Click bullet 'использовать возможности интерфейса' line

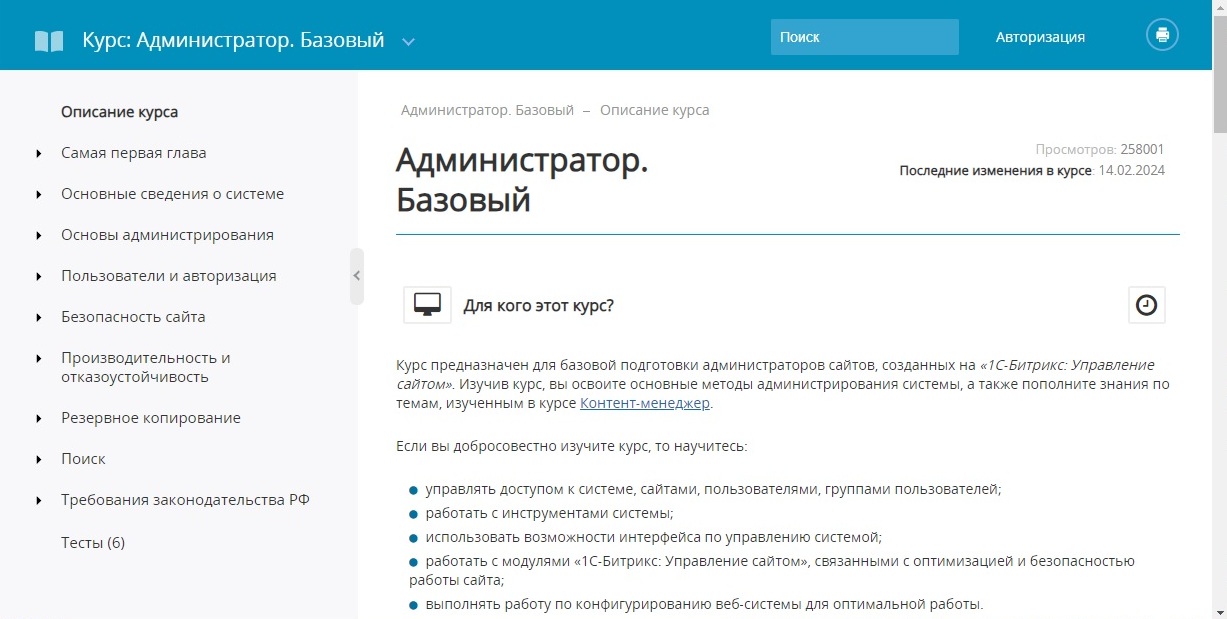click(x=653, y=537)
